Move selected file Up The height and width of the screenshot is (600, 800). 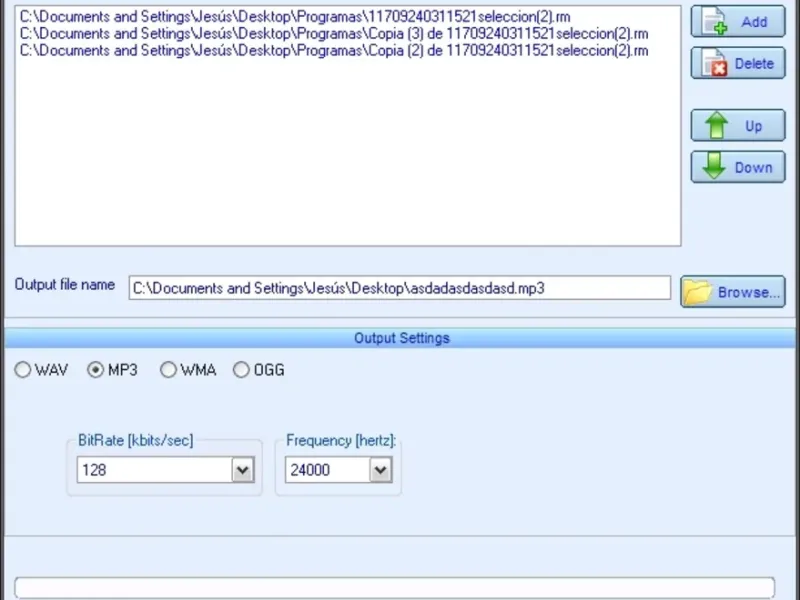click(x=738, y=126)
